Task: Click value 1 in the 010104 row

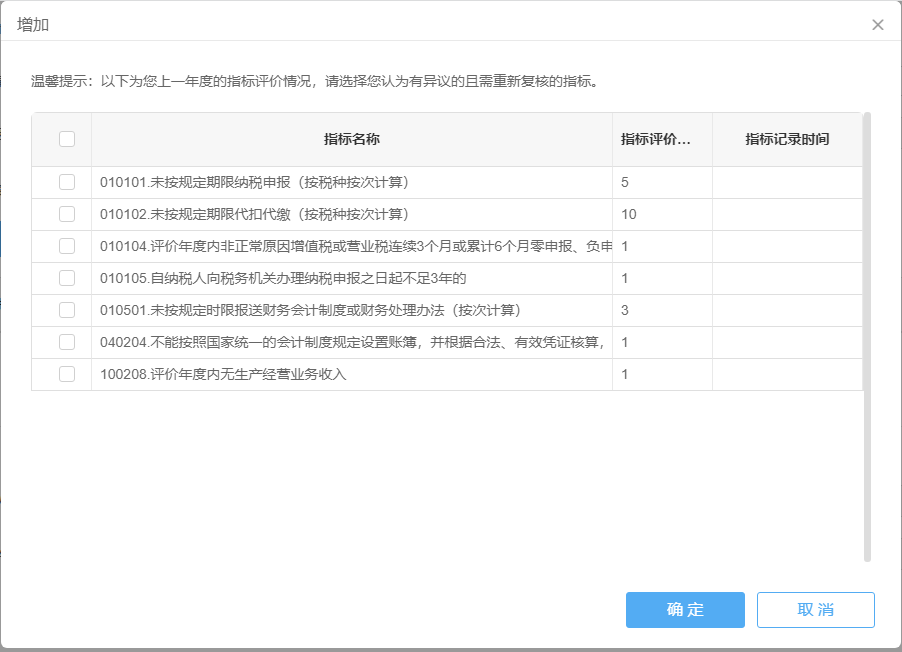Action: tap(625, 247)
